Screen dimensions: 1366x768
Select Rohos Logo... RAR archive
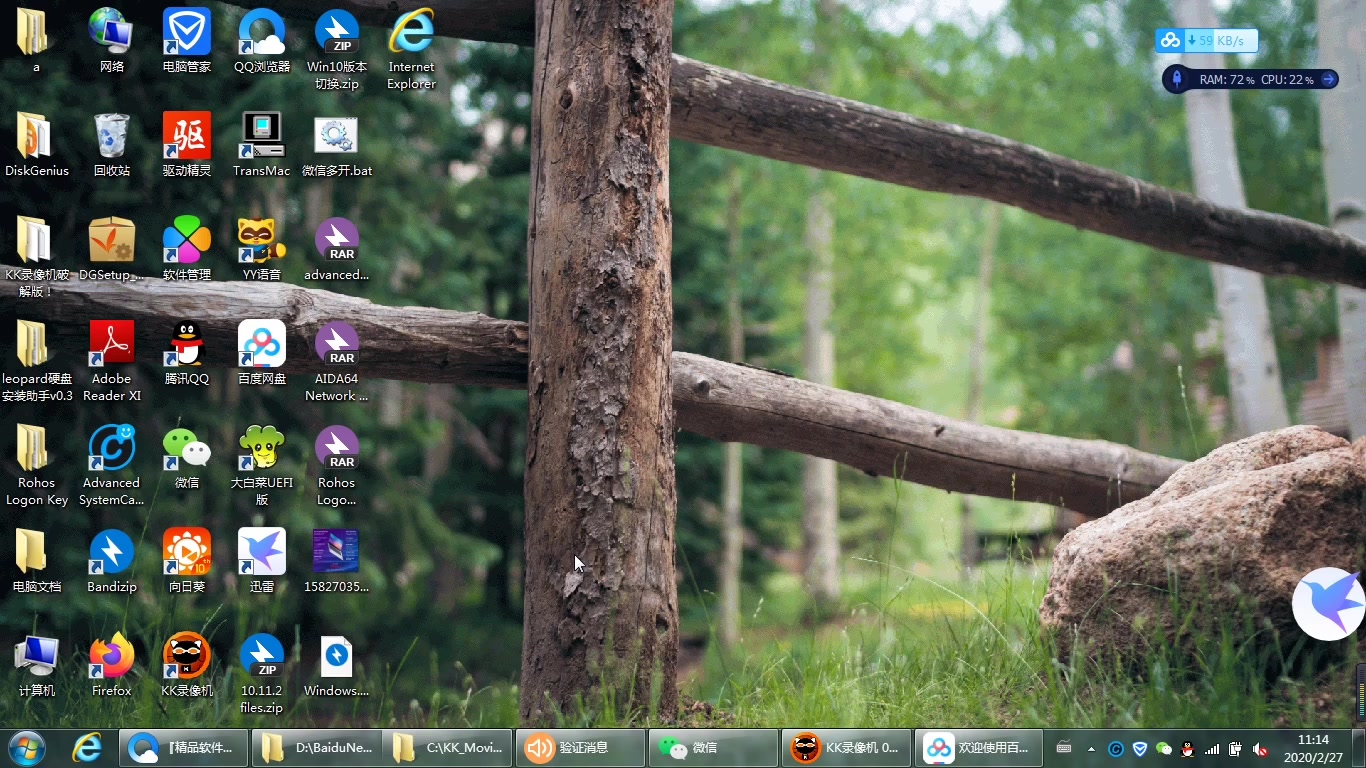[337, 465]
